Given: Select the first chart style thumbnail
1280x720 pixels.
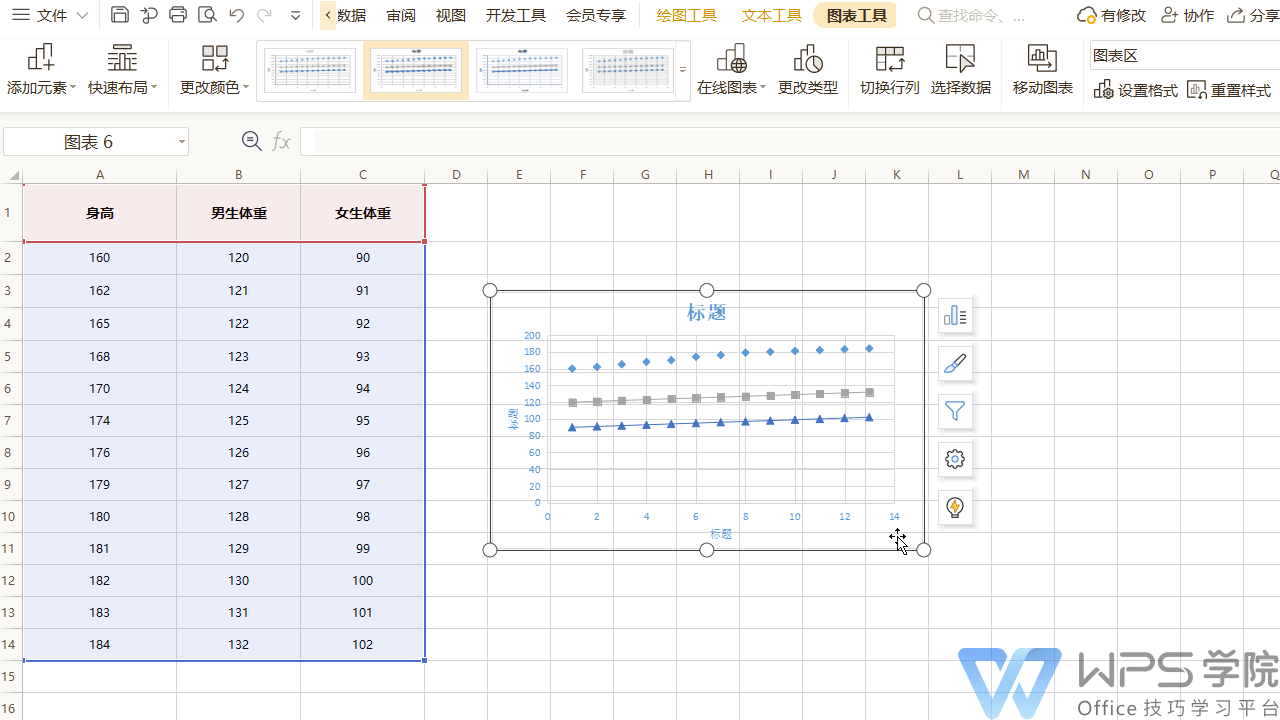Looking at the screenshot, I should pos(310,70).
